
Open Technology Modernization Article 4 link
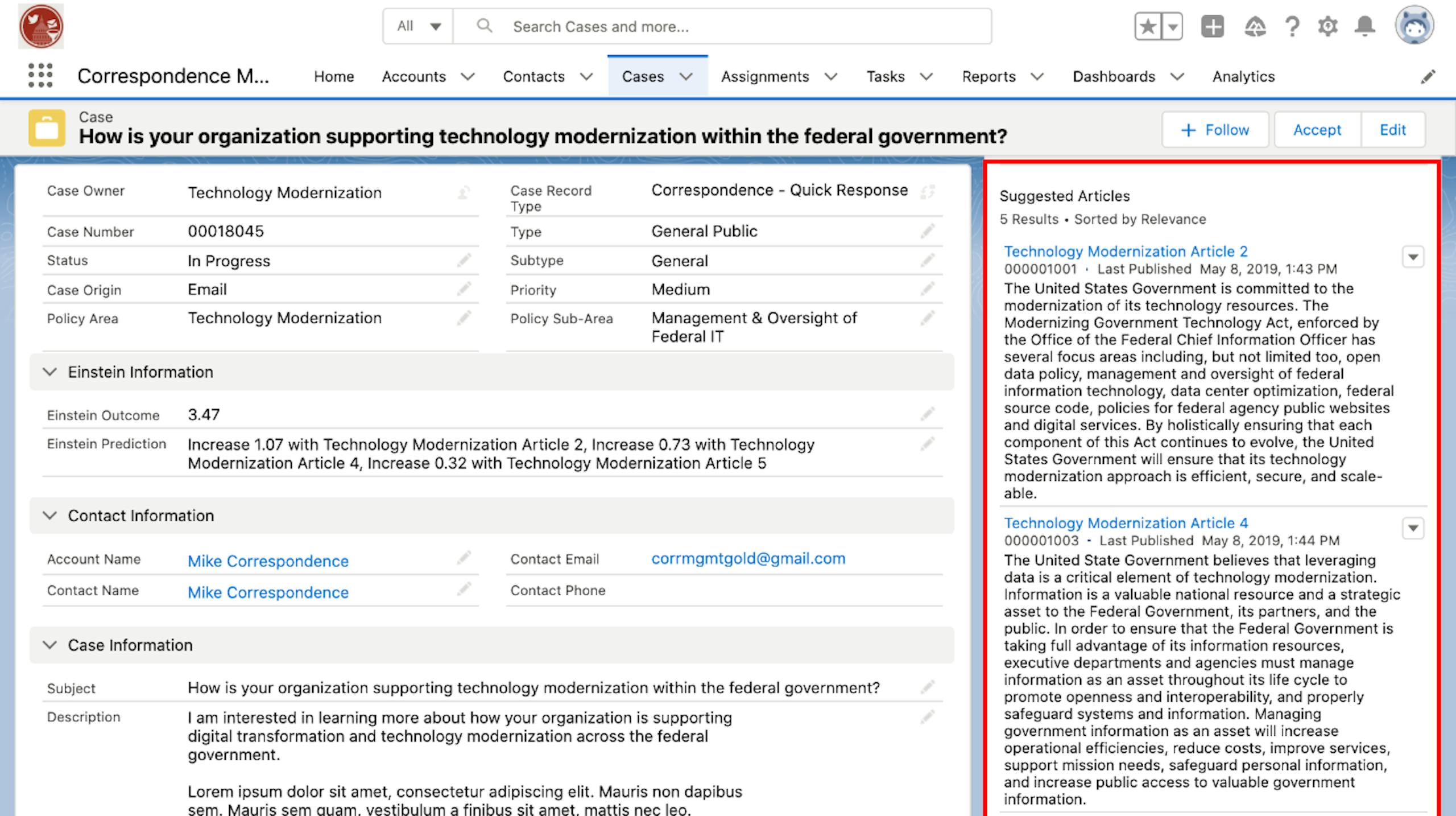(1126, 523)
